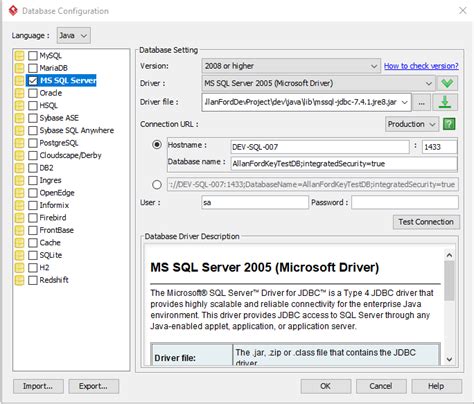Click the green question mark help icon
This screenshot has width=474, height=404.
click(449, 124)
